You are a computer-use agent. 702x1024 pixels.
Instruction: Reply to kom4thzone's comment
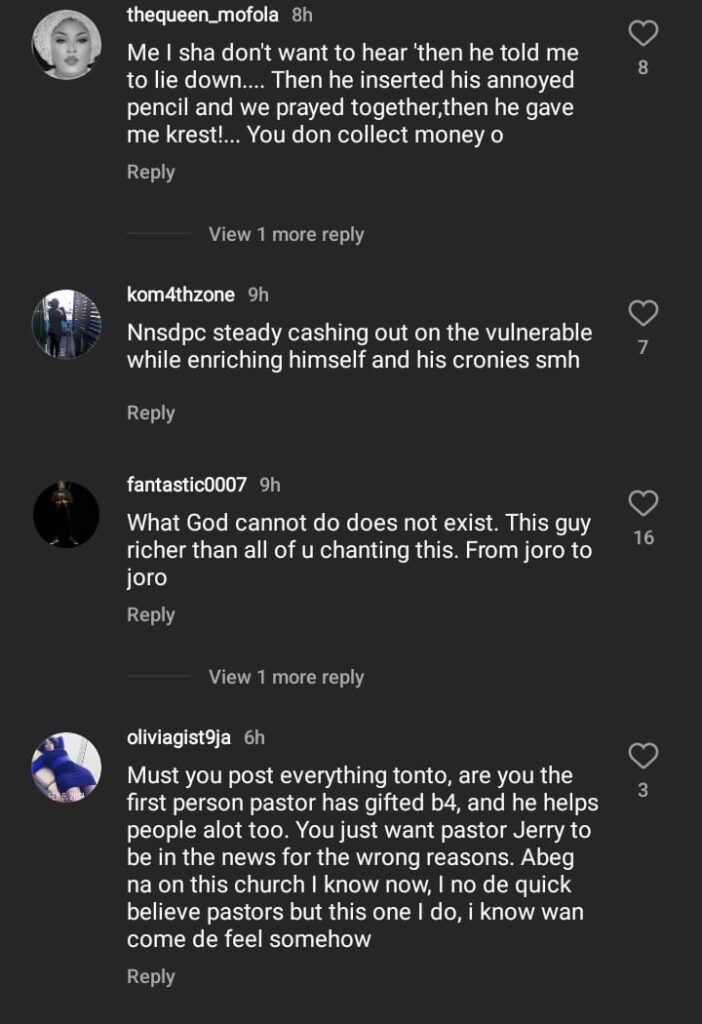(151, 412)
